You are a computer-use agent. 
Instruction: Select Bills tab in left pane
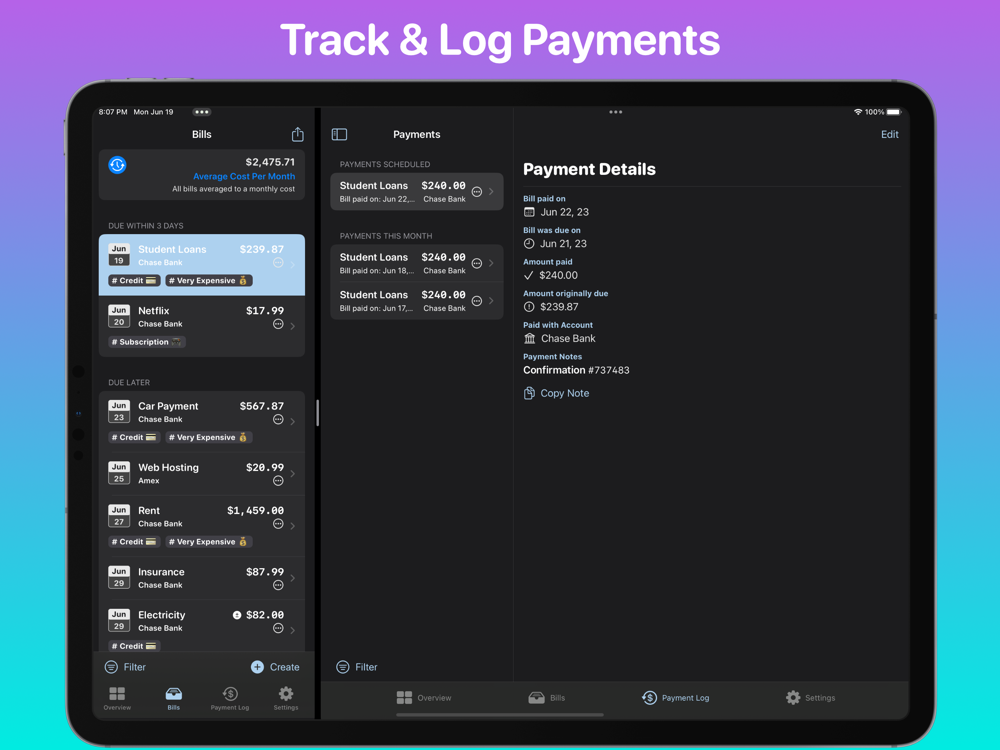pyautogui.click(x=173, y=698)
